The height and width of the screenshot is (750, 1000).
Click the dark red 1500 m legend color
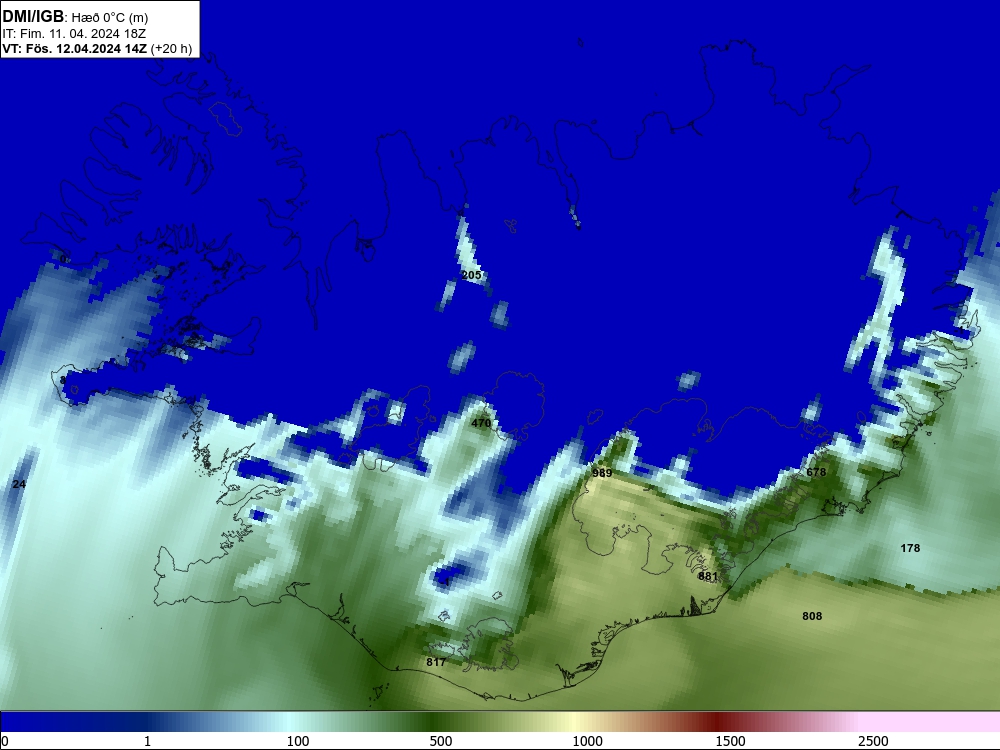coord(718,722)
